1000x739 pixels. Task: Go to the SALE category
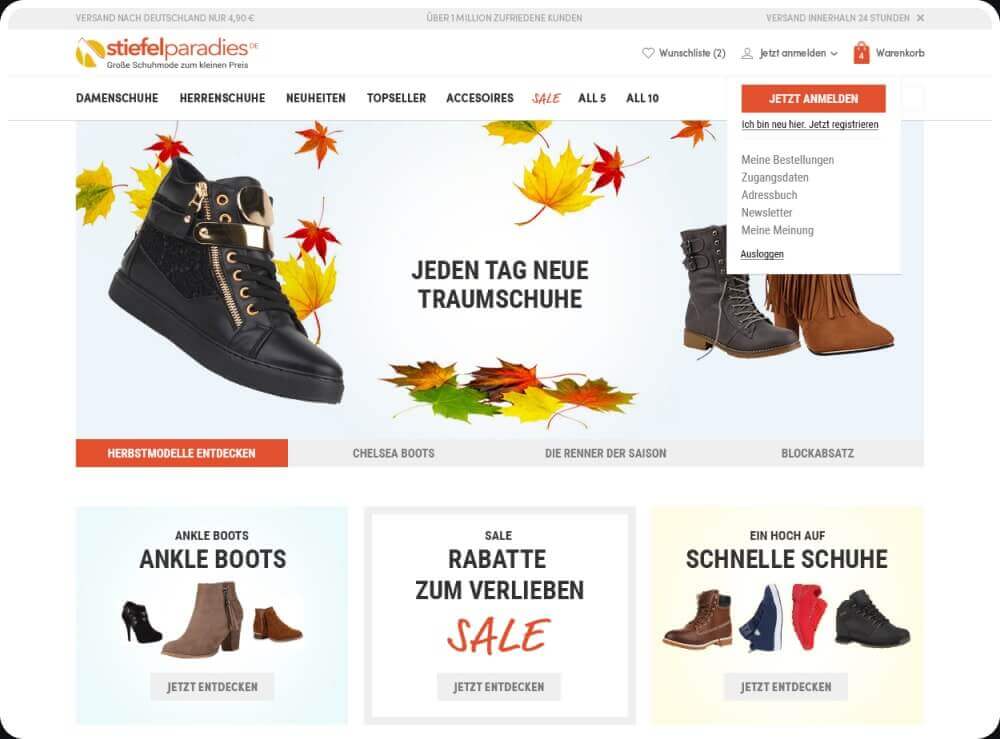pos(546,98)
